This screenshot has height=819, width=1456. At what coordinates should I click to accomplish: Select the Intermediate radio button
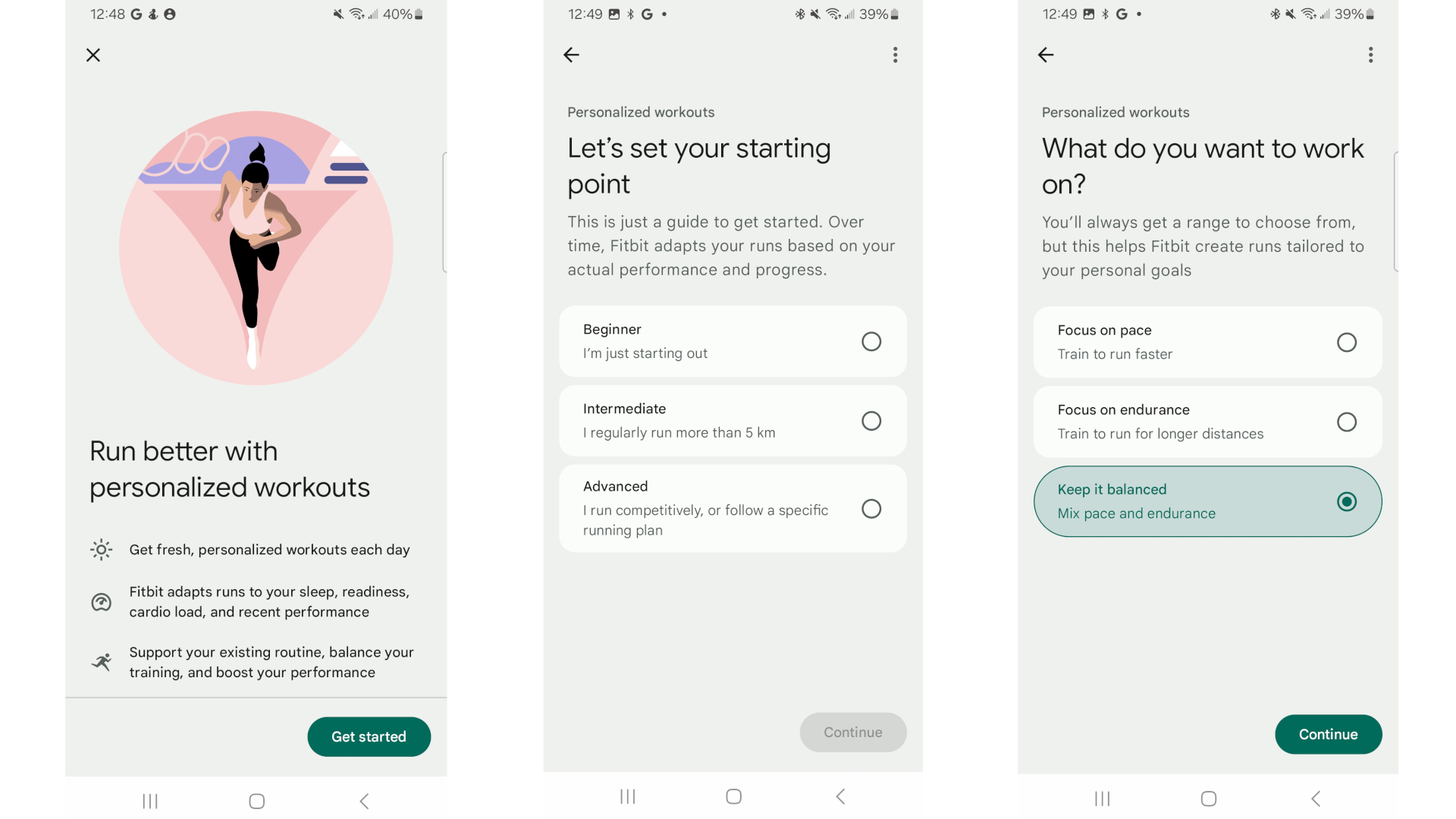[x=870, y=420]
